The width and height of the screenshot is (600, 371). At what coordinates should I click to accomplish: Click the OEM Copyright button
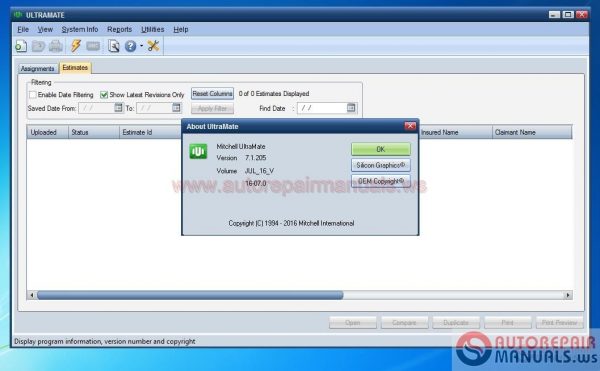click(381, 181)
